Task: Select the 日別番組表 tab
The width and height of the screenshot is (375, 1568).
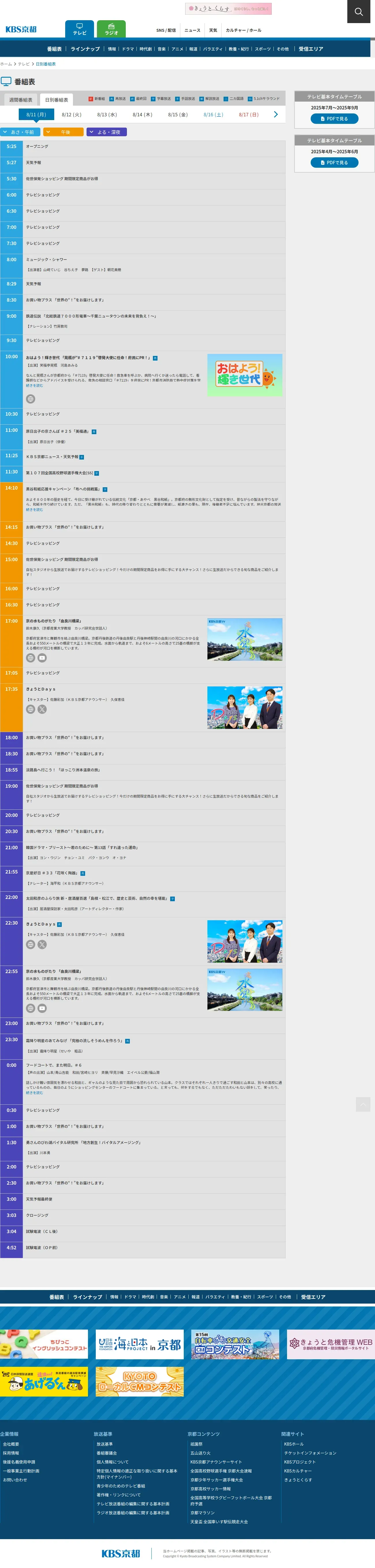Action: (x=57, y=100)
